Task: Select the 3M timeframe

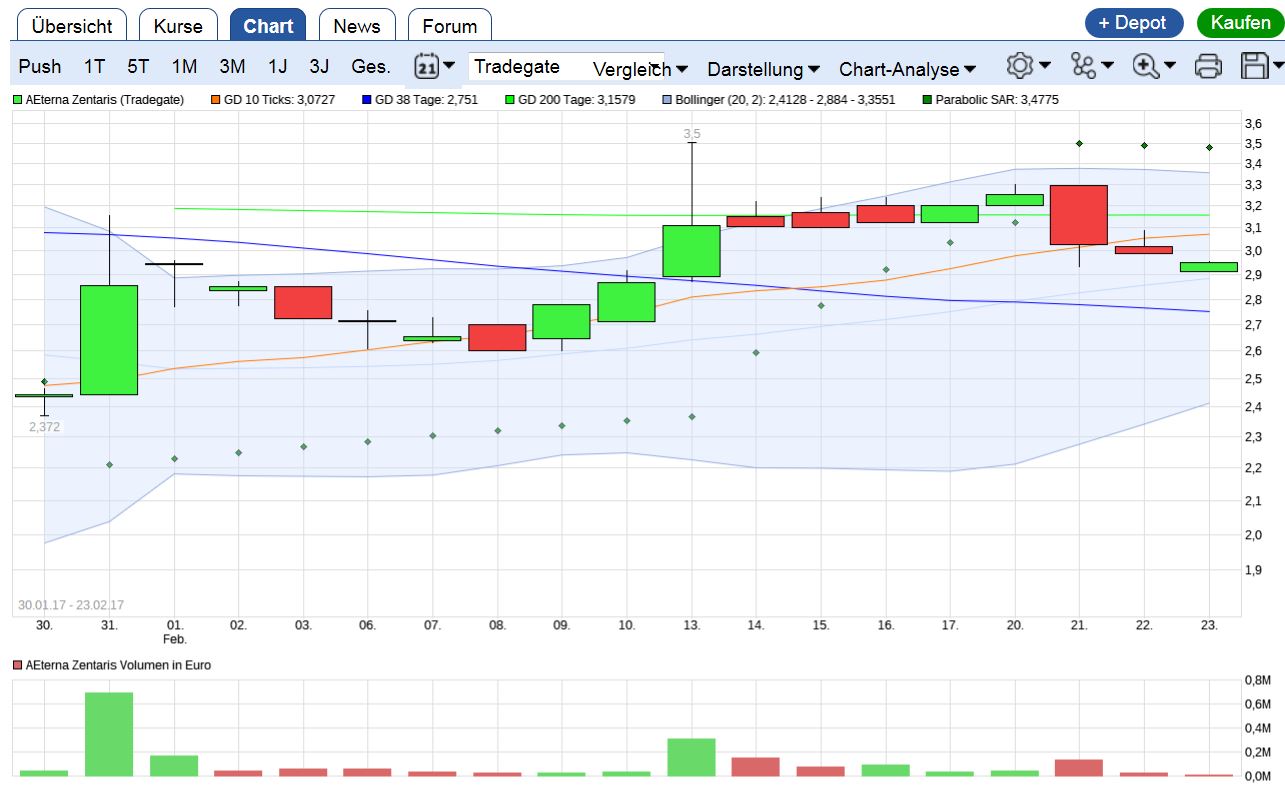Action: [232, 67]
